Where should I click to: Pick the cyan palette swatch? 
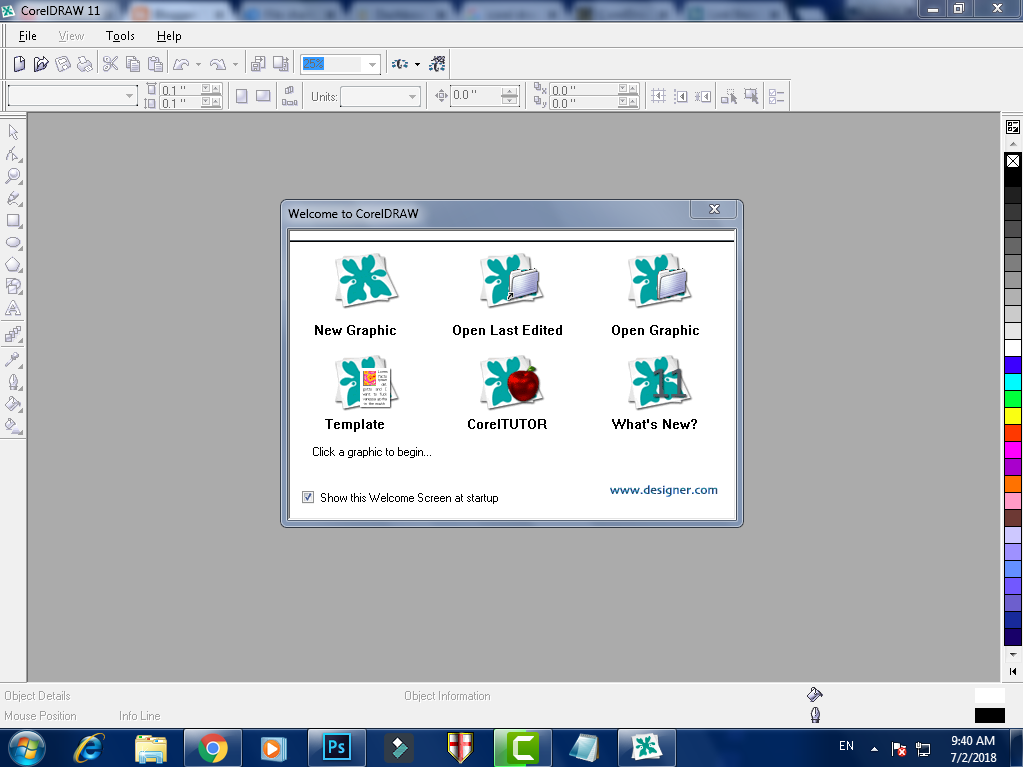[1013, 382]
